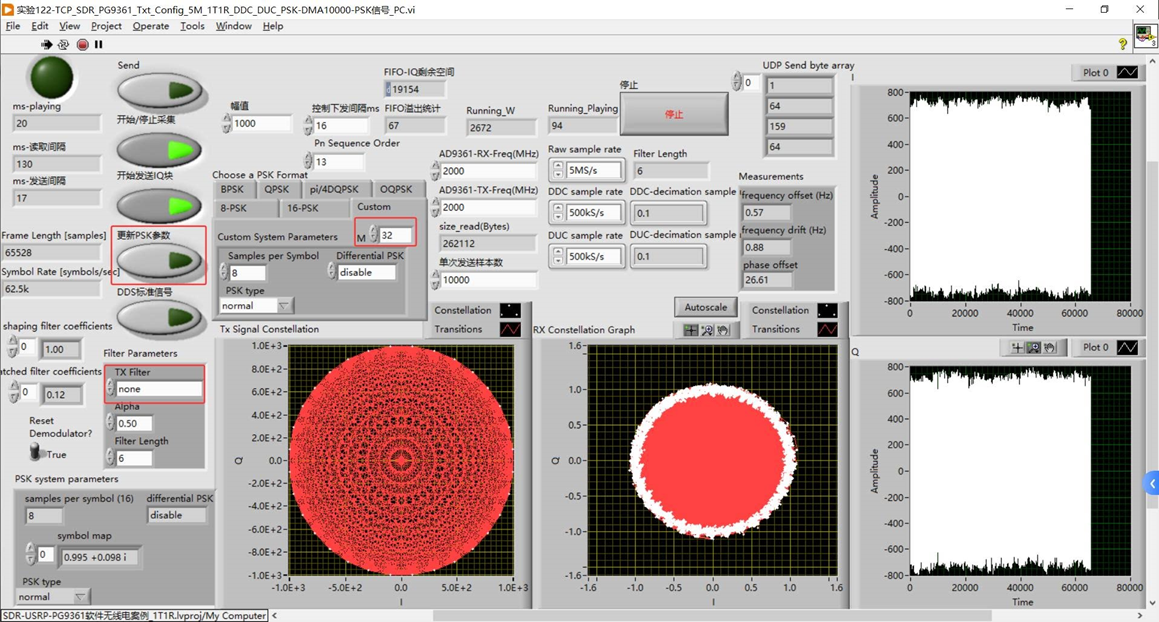1159x622 pixels.
Task: Click the Pn Sequence Order field showing 13
Action: pos(338,161)
